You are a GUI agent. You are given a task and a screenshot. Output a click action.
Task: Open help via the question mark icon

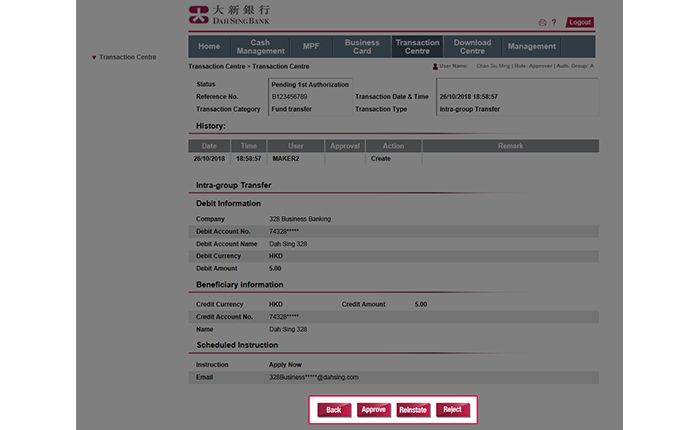tap(554, 22)
